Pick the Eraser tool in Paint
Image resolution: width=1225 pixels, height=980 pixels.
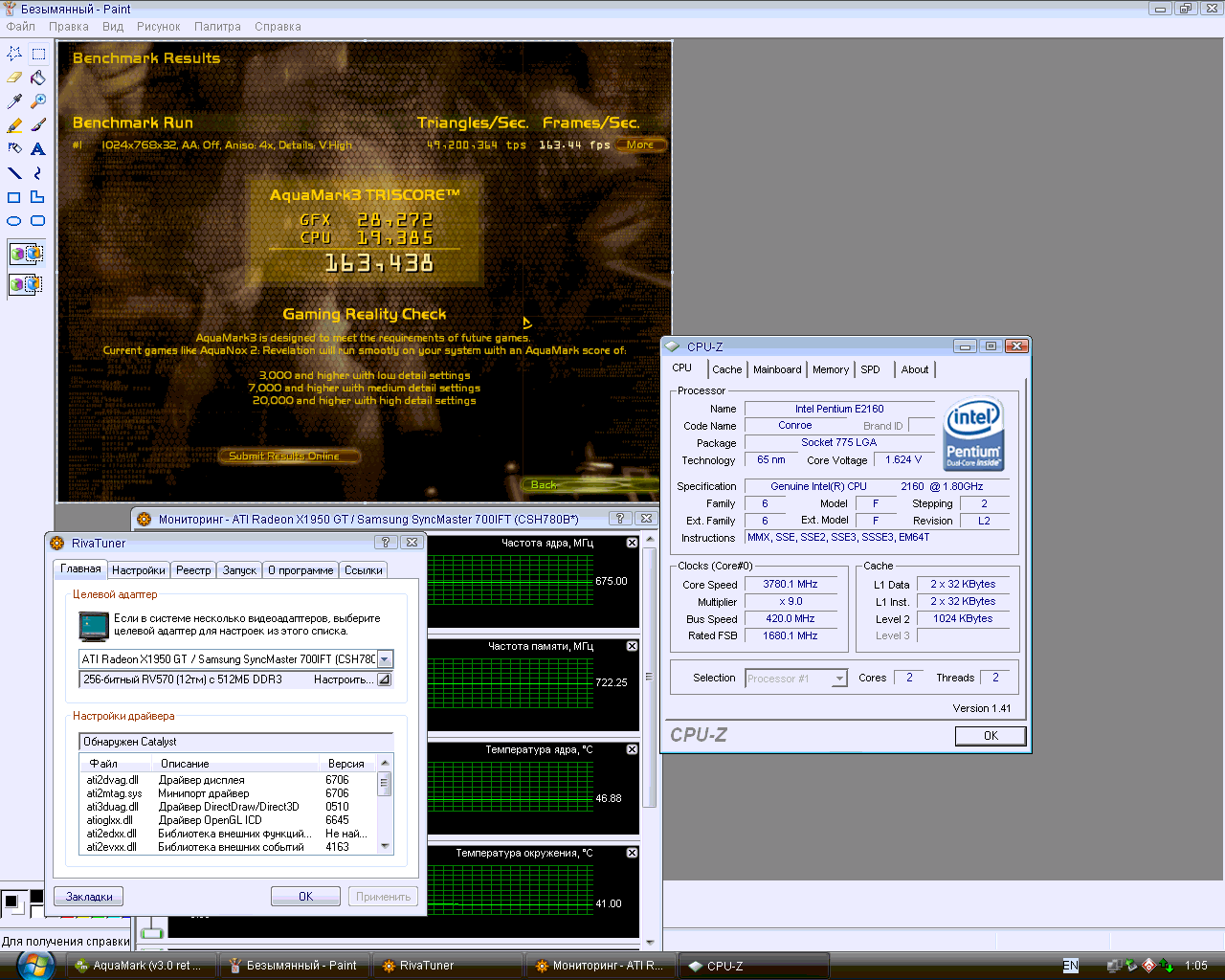point(14,78)
